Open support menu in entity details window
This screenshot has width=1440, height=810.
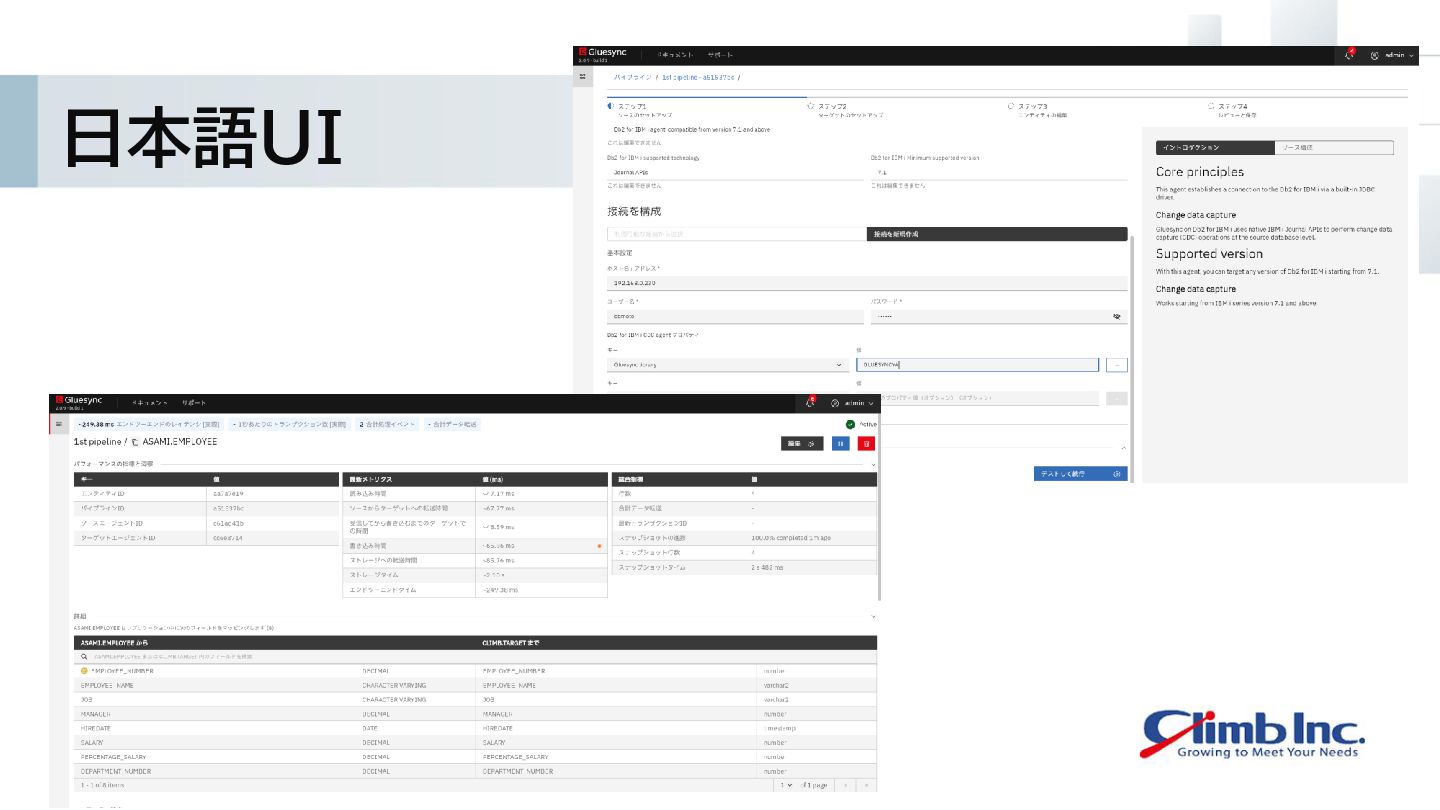(194, 402)
